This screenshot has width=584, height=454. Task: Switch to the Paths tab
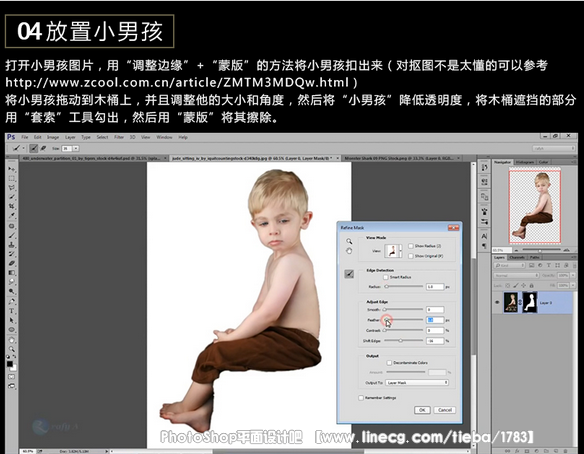click(x=534, y=257)
